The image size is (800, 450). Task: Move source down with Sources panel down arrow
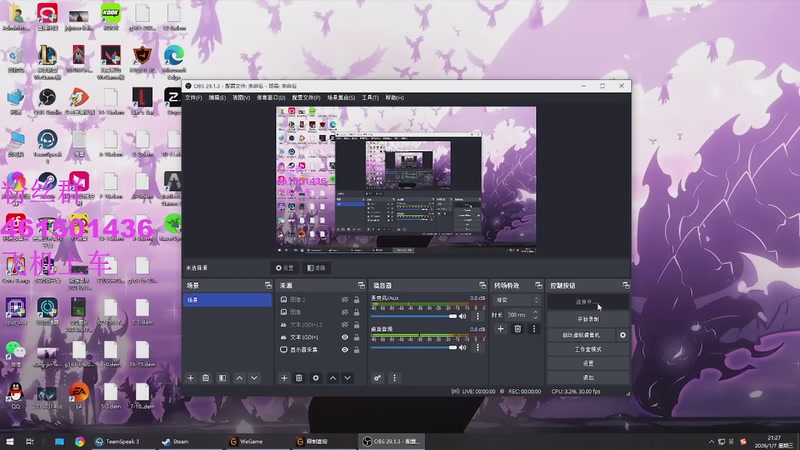click(x=347, y=378)
